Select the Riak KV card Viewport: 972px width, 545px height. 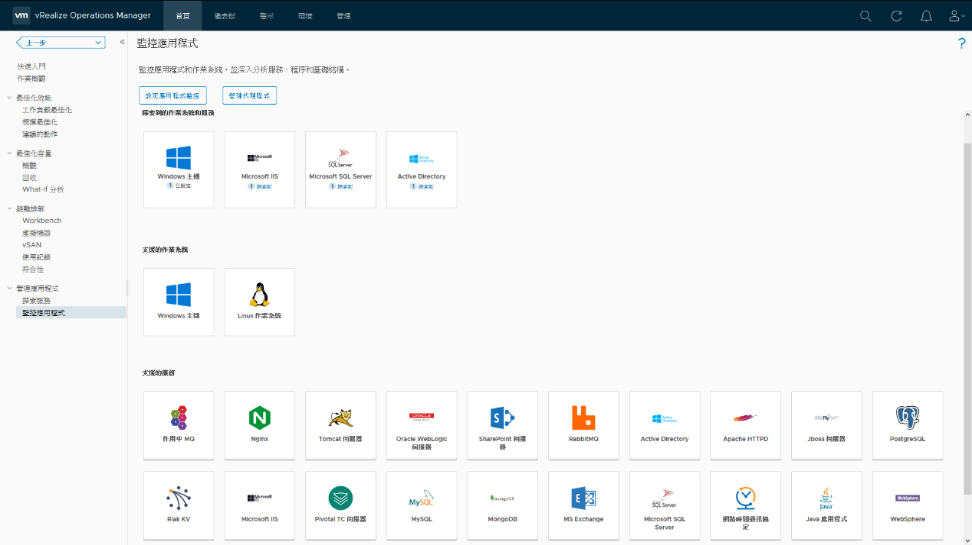(x=179, y=505)
